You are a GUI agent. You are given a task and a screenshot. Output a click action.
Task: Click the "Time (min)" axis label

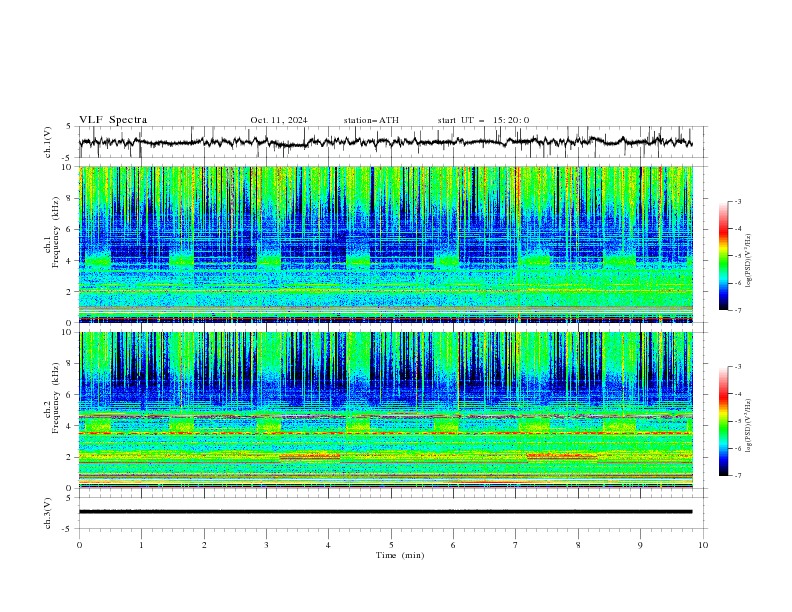pyautogui.click(x=400, y=555)
